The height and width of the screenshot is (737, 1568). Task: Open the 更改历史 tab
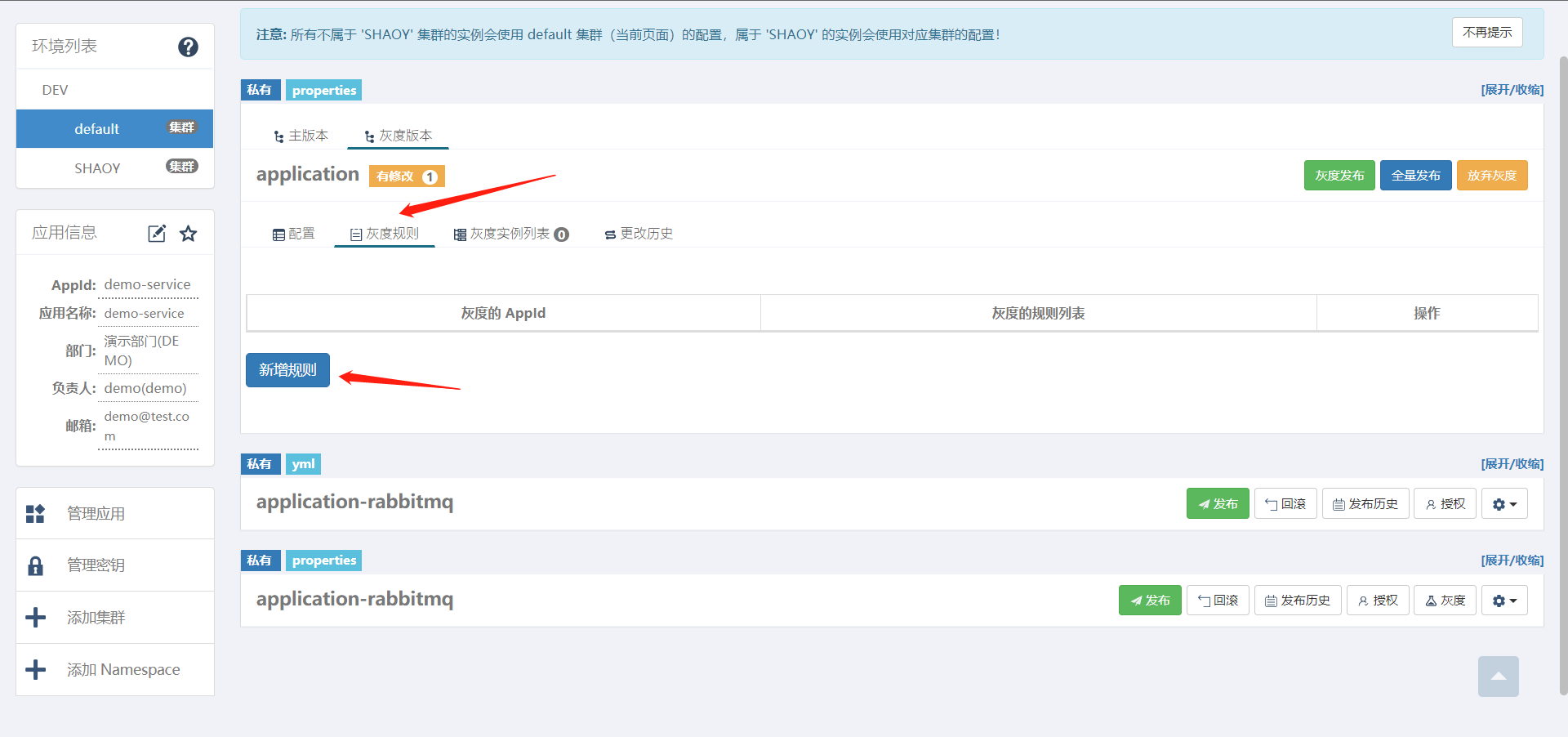[x=639, y=234]
